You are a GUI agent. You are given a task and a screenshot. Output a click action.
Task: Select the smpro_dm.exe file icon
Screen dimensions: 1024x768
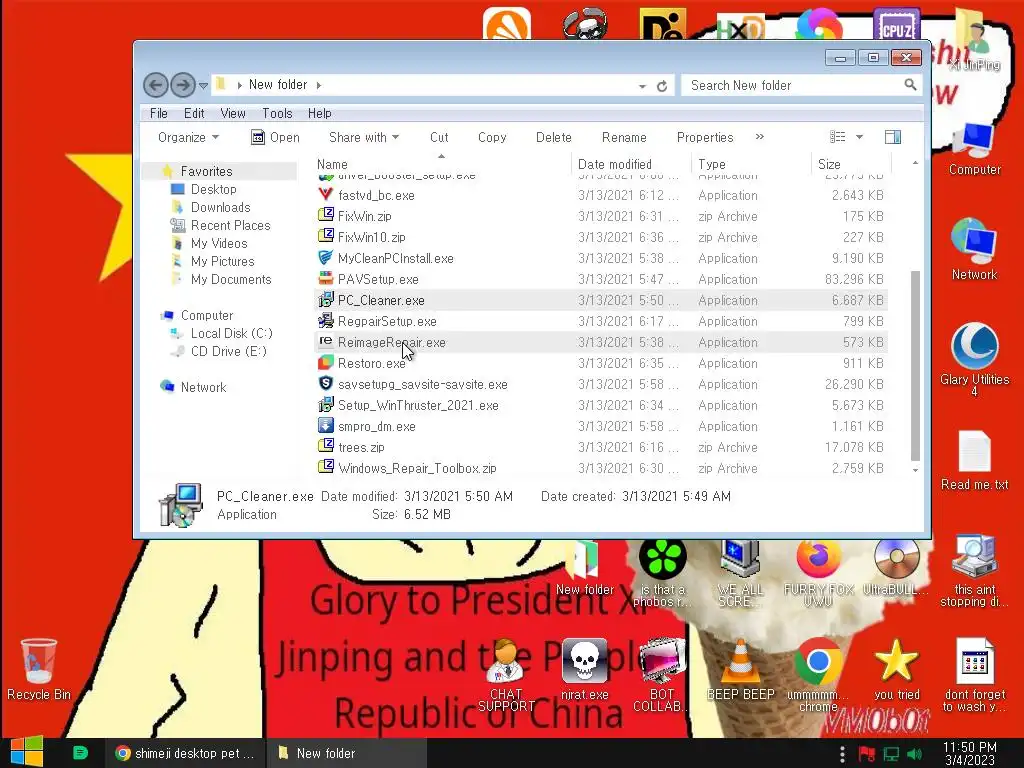point(325,426)
